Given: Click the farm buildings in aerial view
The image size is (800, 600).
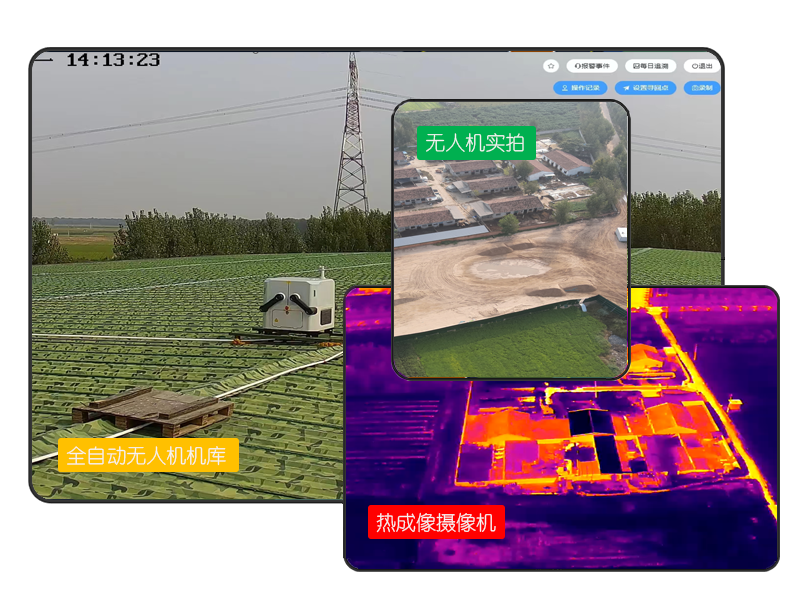Looking at the screenshot, I should click(470, 190).
